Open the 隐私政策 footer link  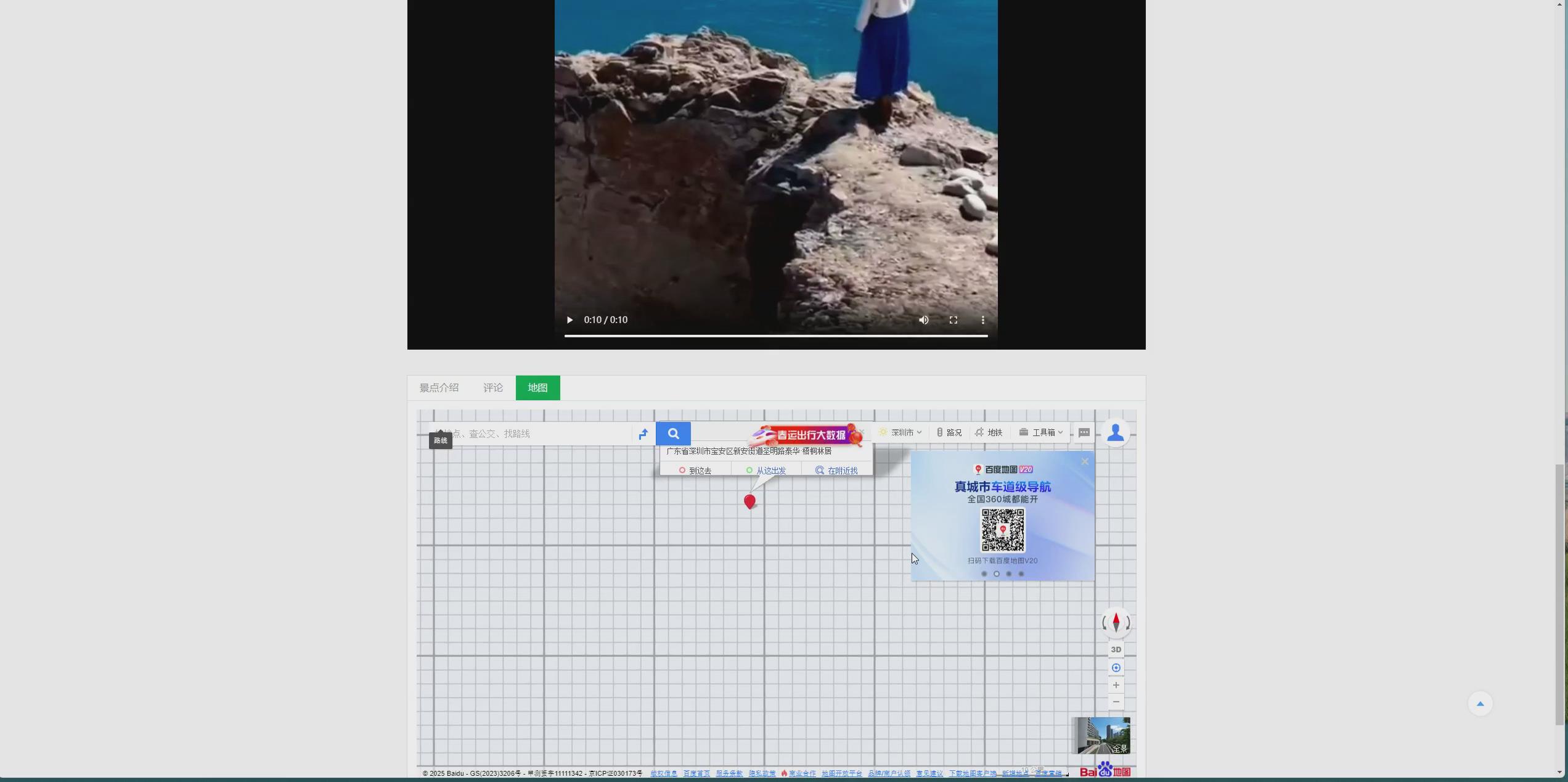point(762,773)
